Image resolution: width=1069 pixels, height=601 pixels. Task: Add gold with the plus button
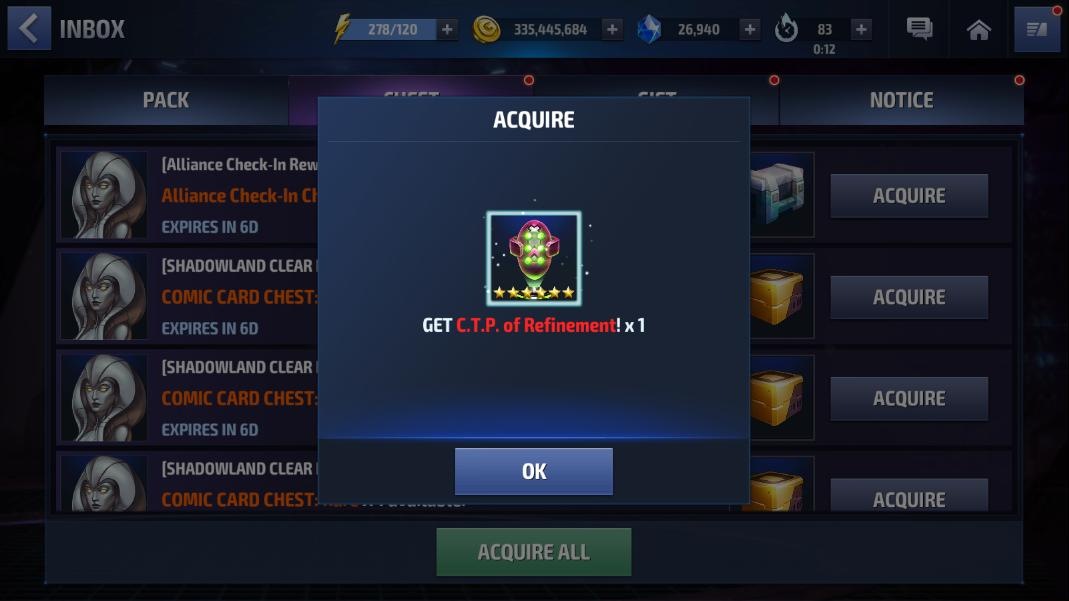point(612,29)
